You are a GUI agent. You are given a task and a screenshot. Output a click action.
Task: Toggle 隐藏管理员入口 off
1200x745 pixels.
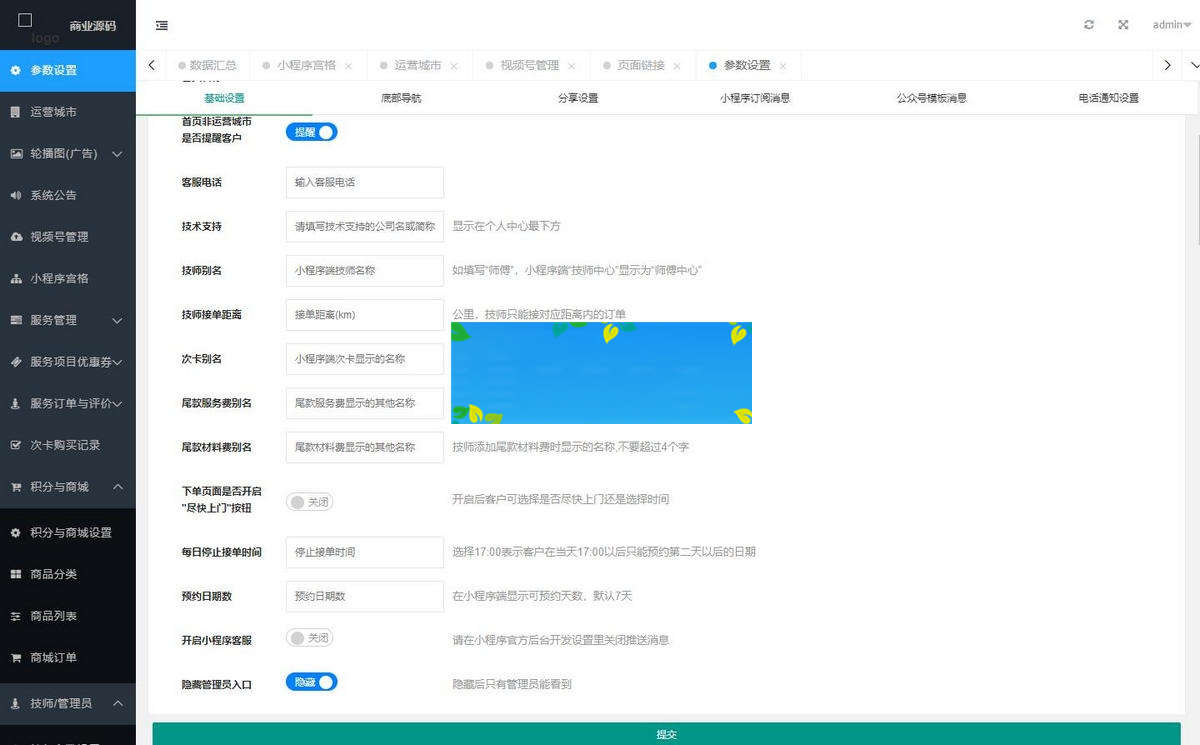(311, 681)
